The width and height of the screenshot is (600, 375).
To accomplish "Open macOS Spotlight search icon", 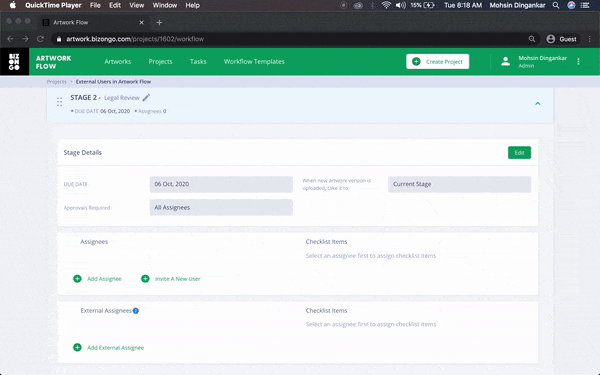I will click(x=556, y=5).
